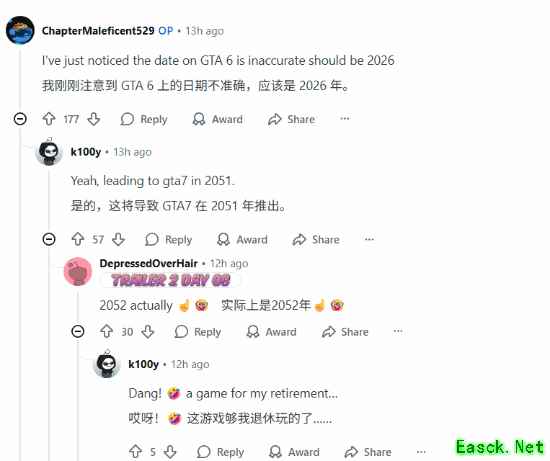Downvote the comment with 177 points

click(x=94, y=119)
